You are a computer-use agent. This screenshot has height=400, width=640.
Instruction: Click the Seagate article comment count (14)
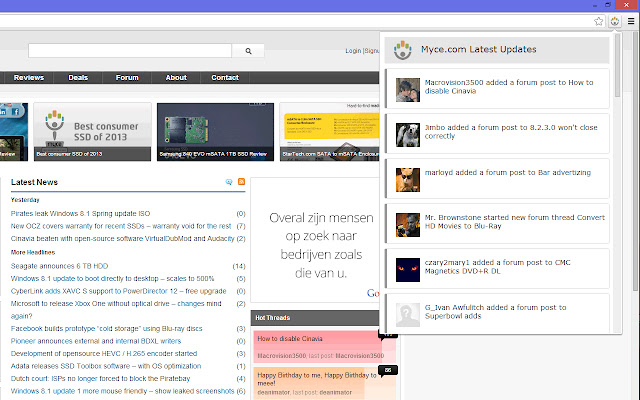coord(239,266)
